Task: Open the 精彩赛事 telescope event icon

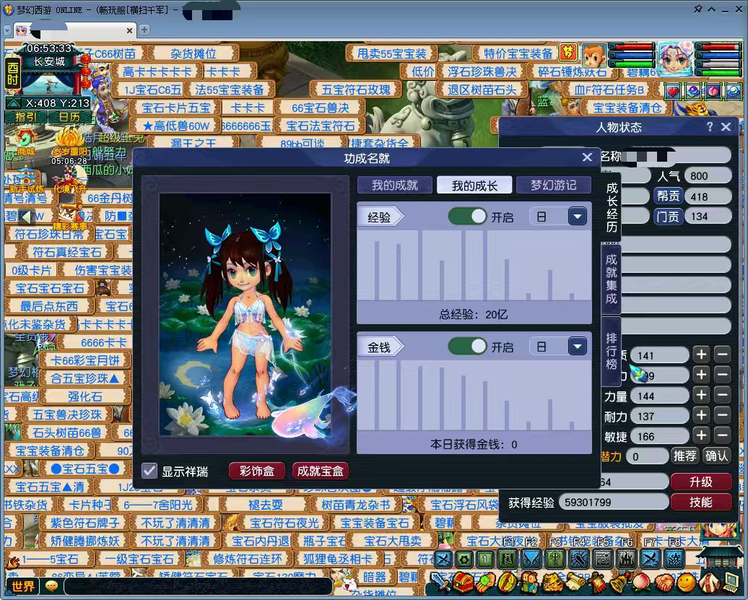Action: (70, 216)
